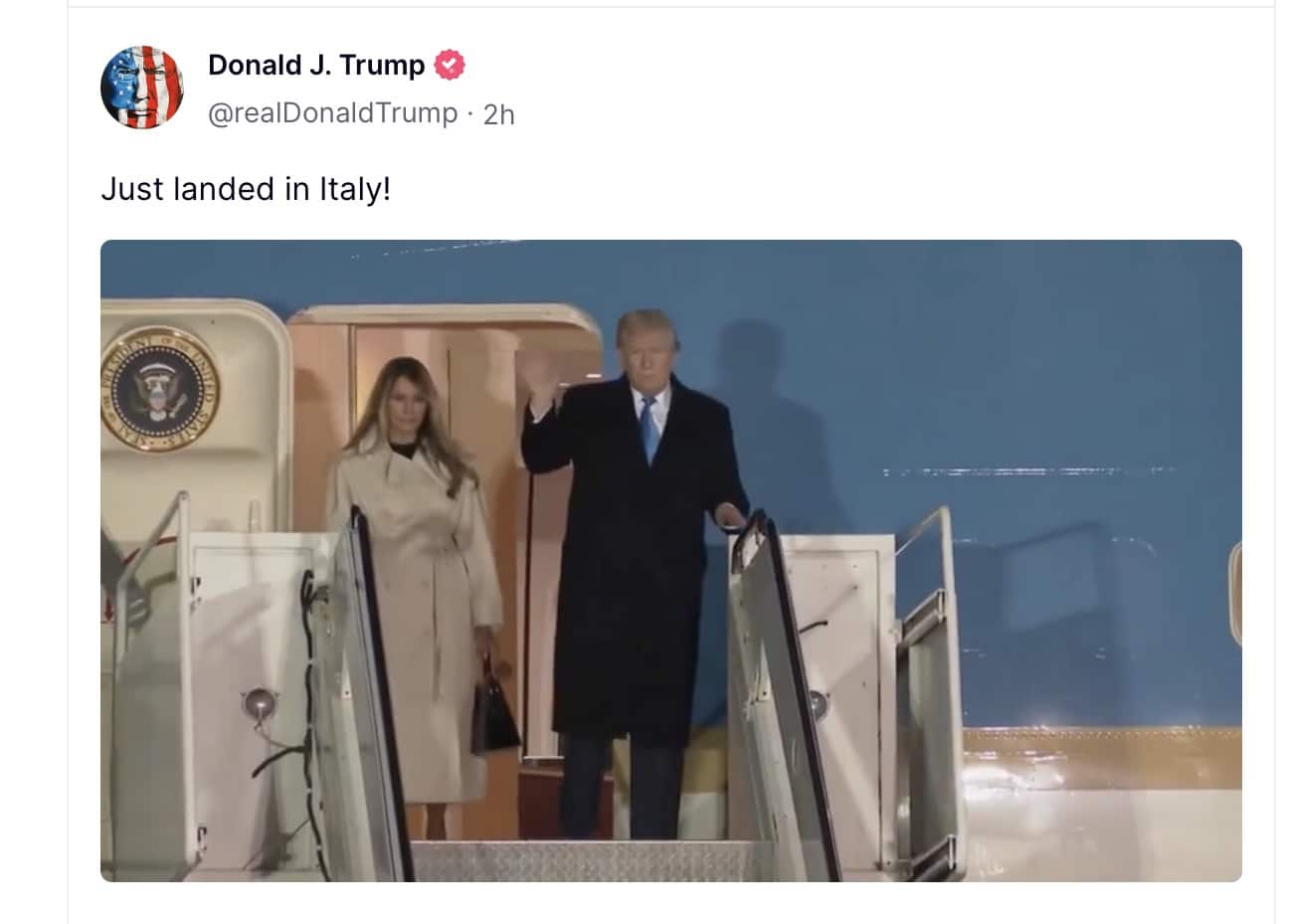Click the red verified checkmark badge
This screenshot has height=924, width=1289.
(x=450, y=66)
